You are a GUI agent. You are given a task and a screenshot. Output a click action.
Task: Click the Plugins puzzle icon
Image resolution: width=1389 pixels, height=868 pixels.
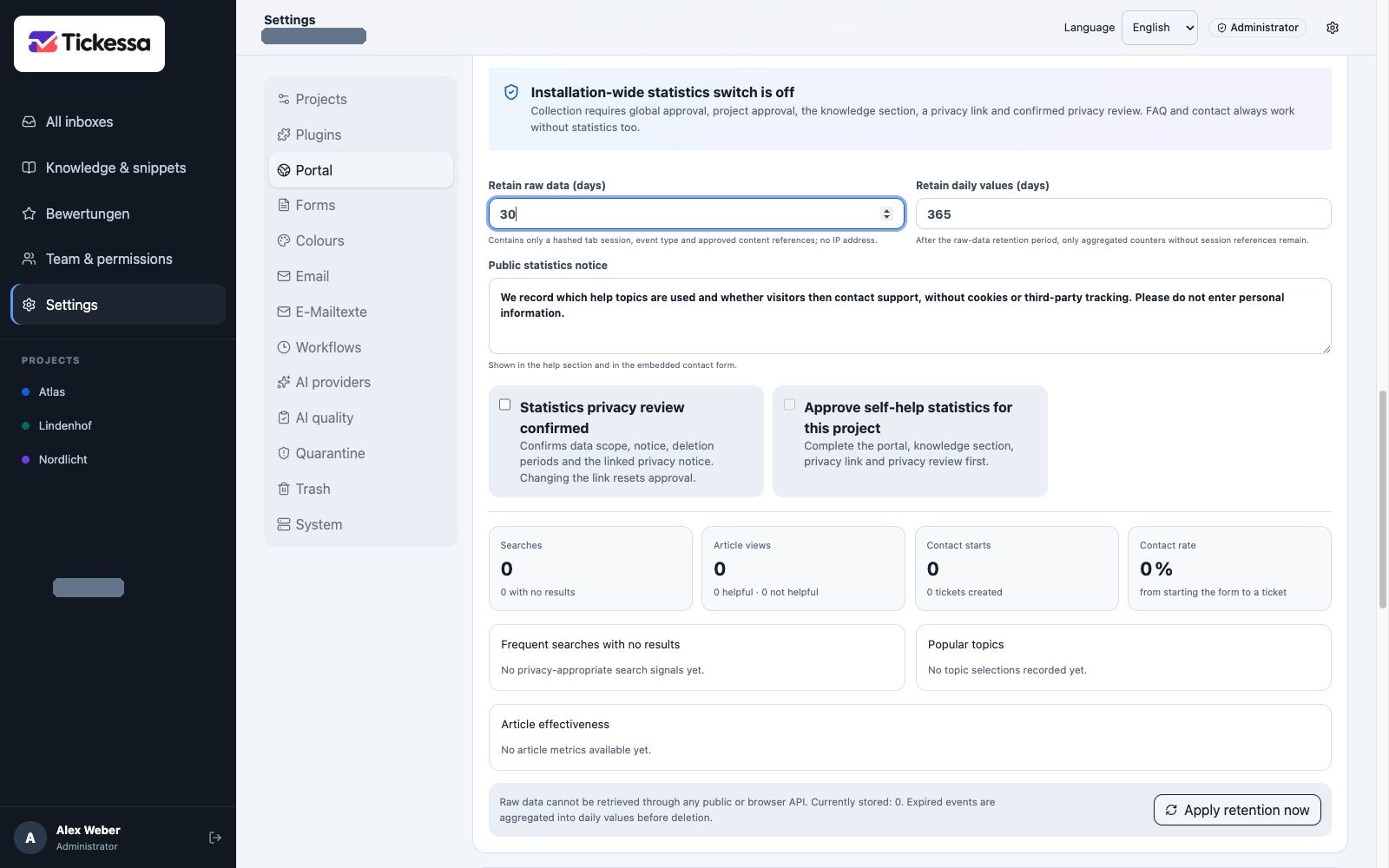pyautogui.click(x=283, y=135)
